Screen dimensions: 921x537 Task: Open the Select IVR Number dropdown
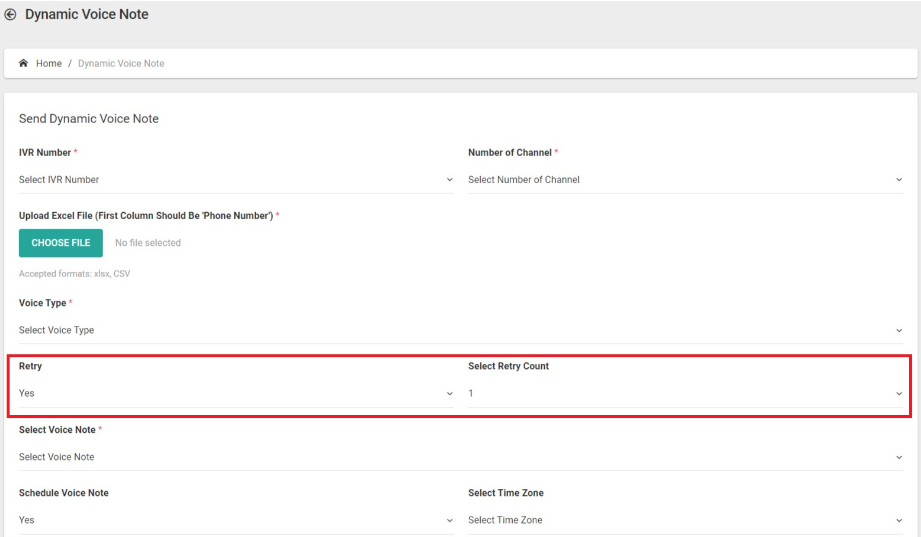tap(236, 180)
